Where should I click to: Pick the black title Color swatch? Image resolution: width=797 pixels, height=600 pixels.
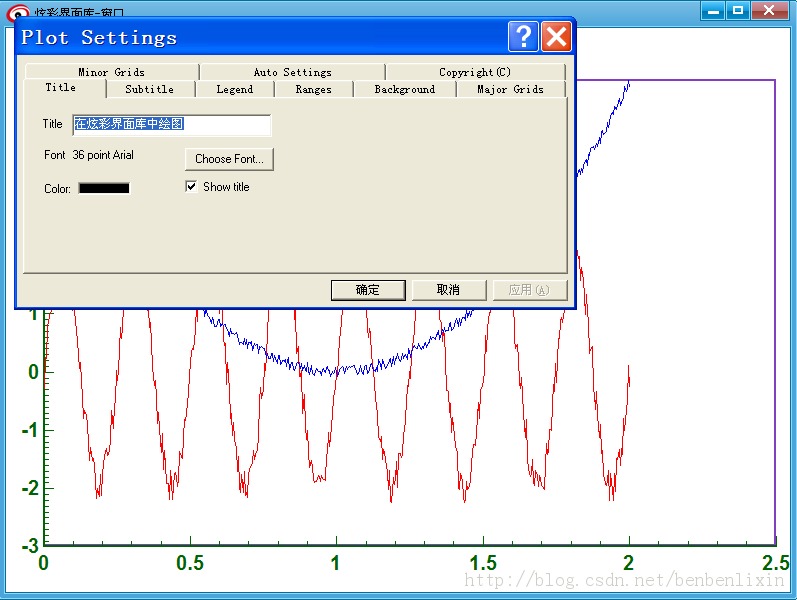pyautogui.click(x=104, y=188)
